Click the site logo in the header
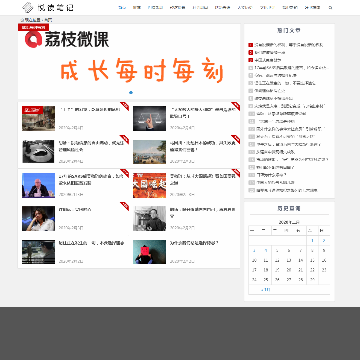Image resolution: width=360 pixels, height=360 pixels. click(48, 7)
